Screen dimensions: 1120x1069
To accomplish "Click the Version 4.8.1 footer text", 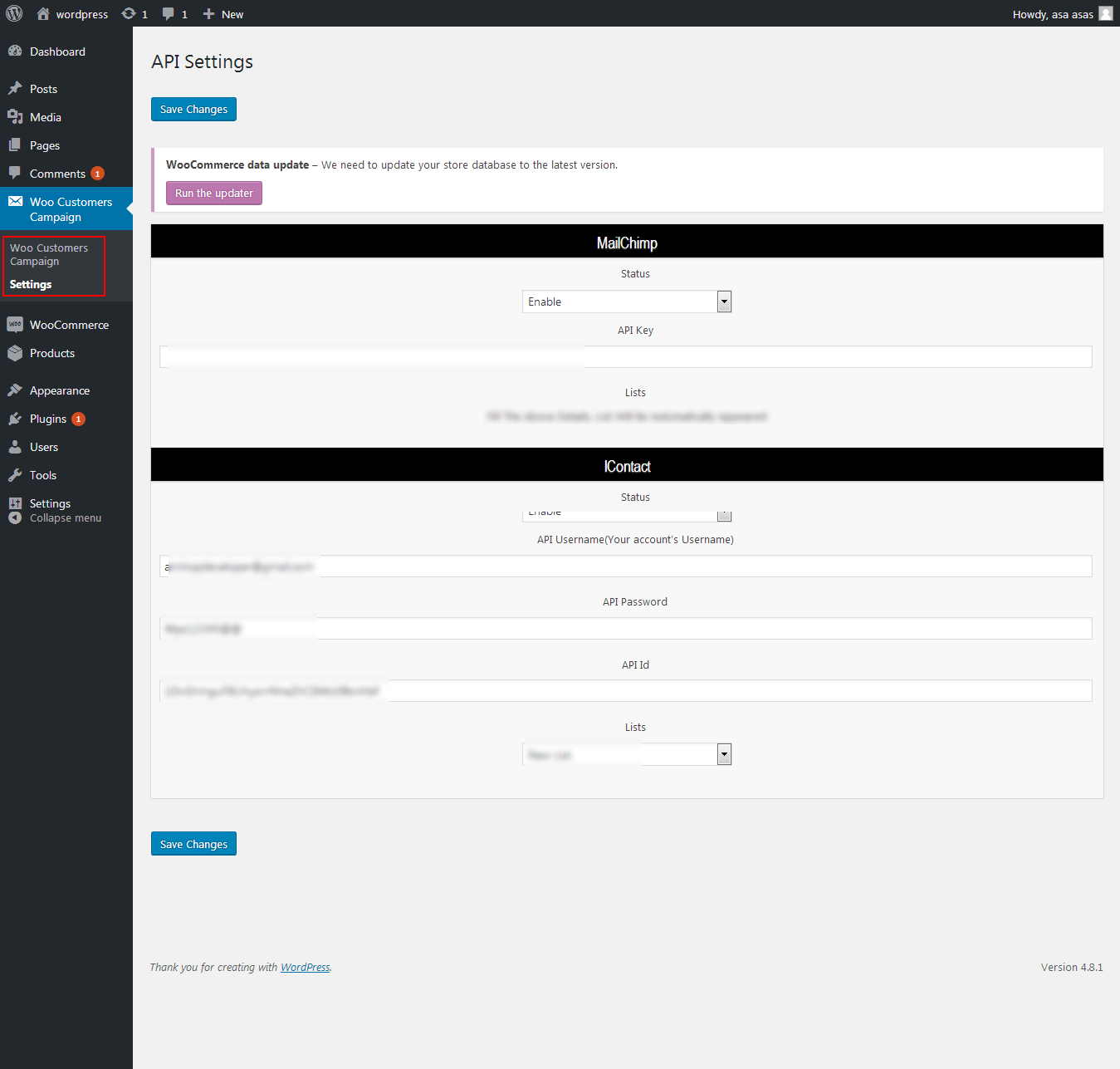I will (1072, 967).
